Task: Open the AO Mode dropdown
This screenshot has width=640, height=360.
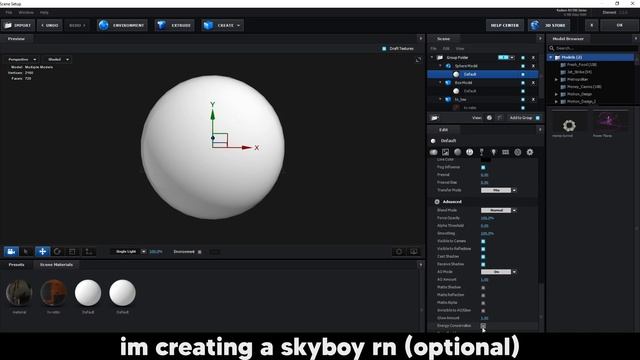Action: [x=498, y=272]
